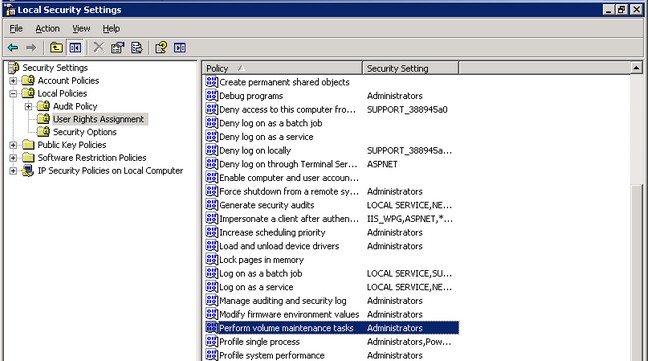Screen dimensions: 648x361
Task: Open the Action menu
Action: [x=48, y=28]
